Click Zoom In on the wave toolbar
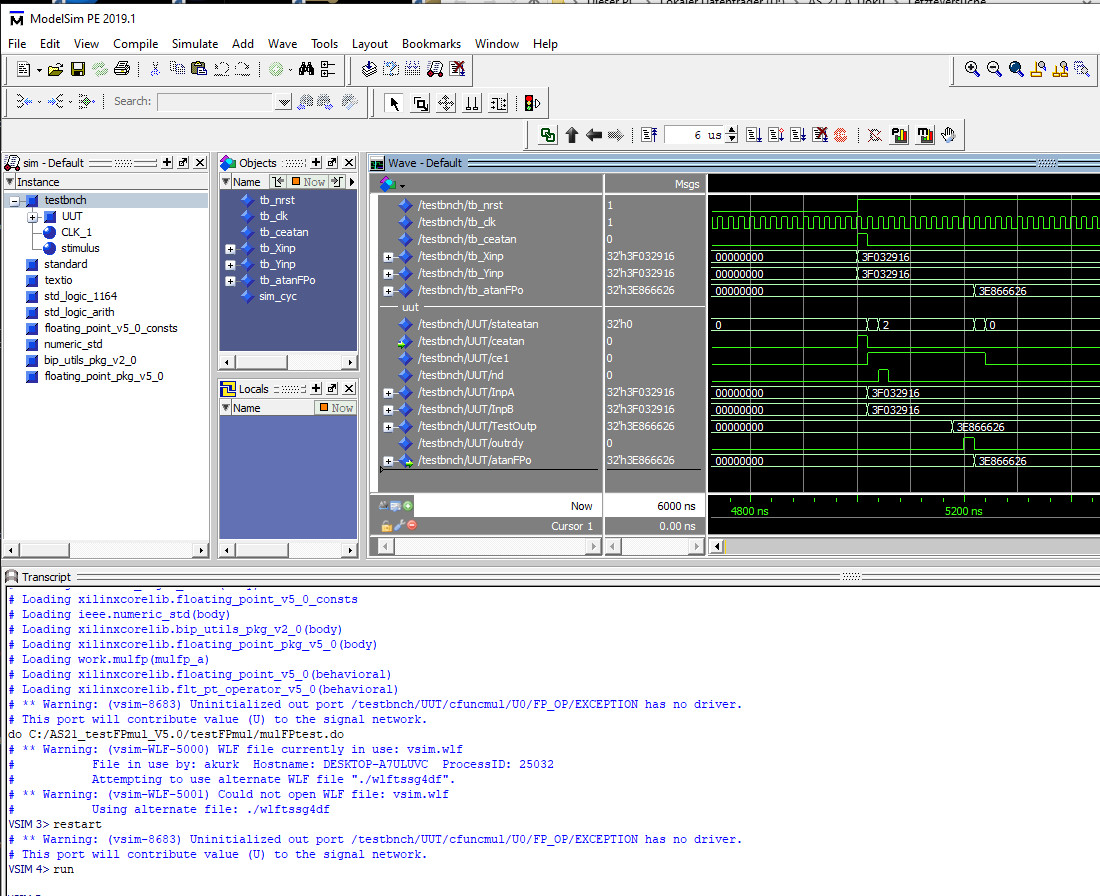 [x=972, y=69]
